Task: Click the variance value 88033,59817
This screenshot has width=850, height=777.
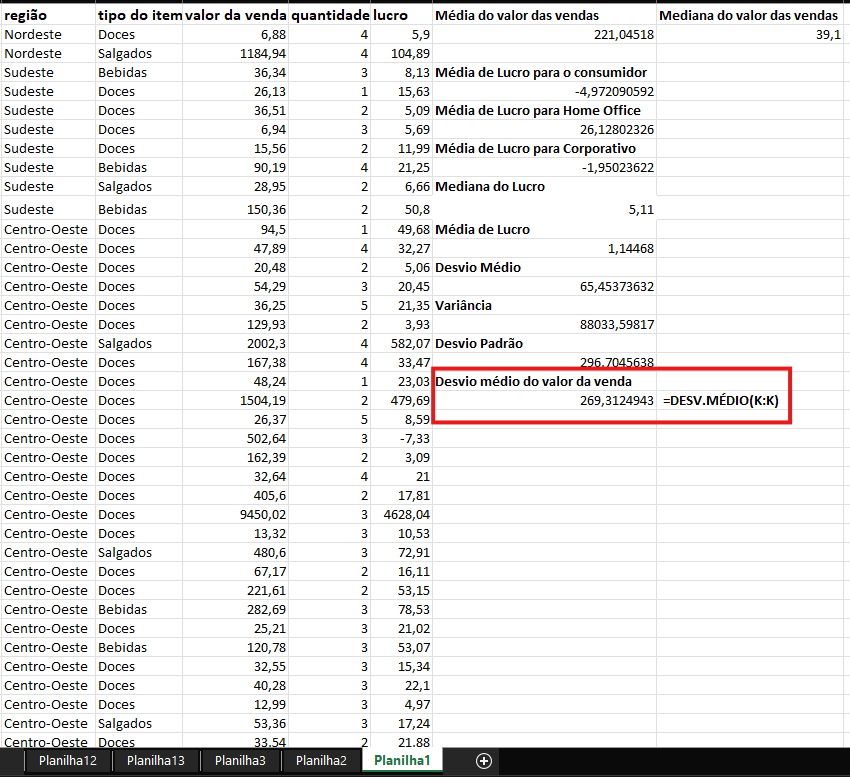Action: tap(544, 324)
